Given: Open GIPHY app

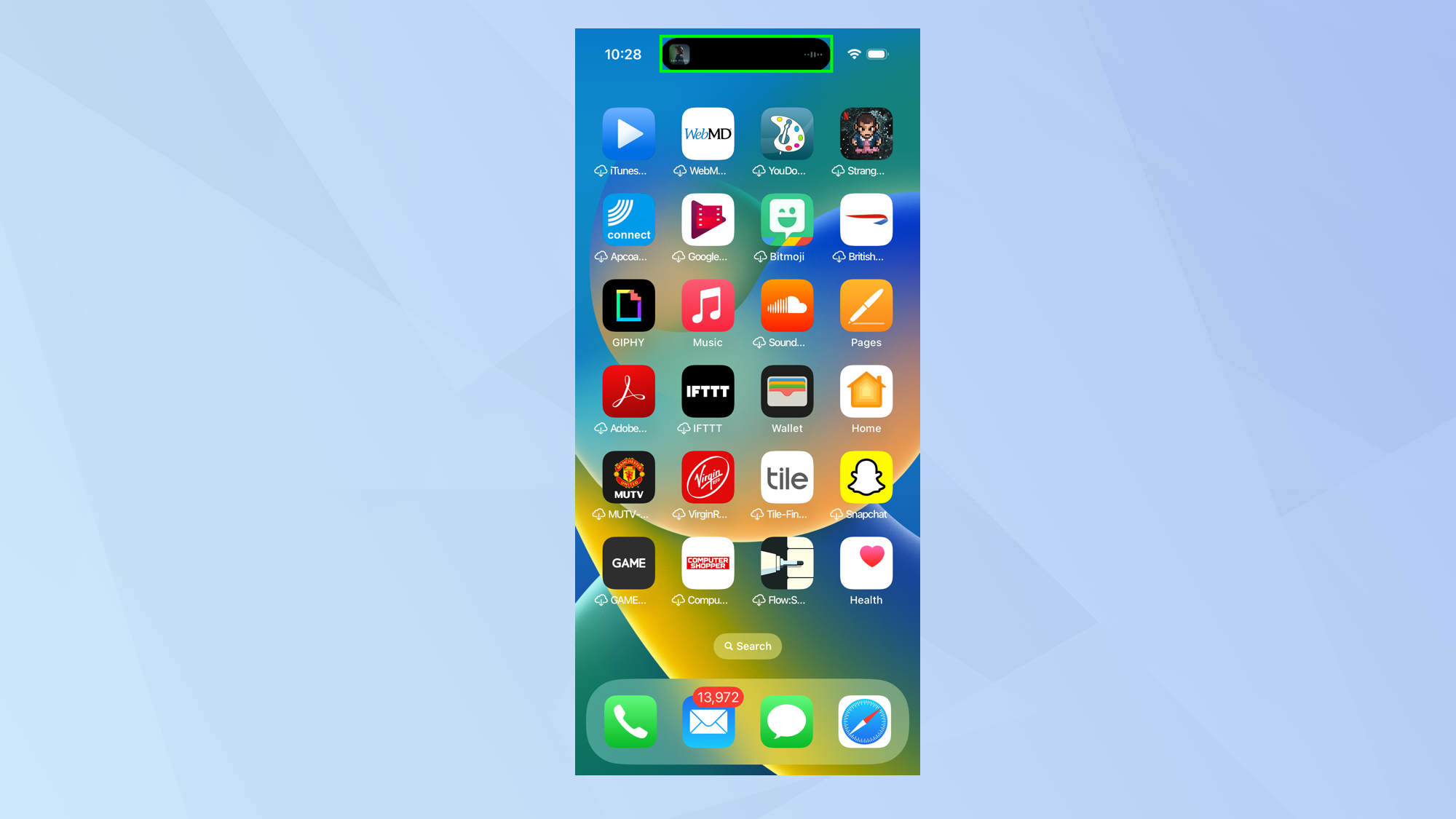Looking at the screenshot, I should click(x=629, y=306).
